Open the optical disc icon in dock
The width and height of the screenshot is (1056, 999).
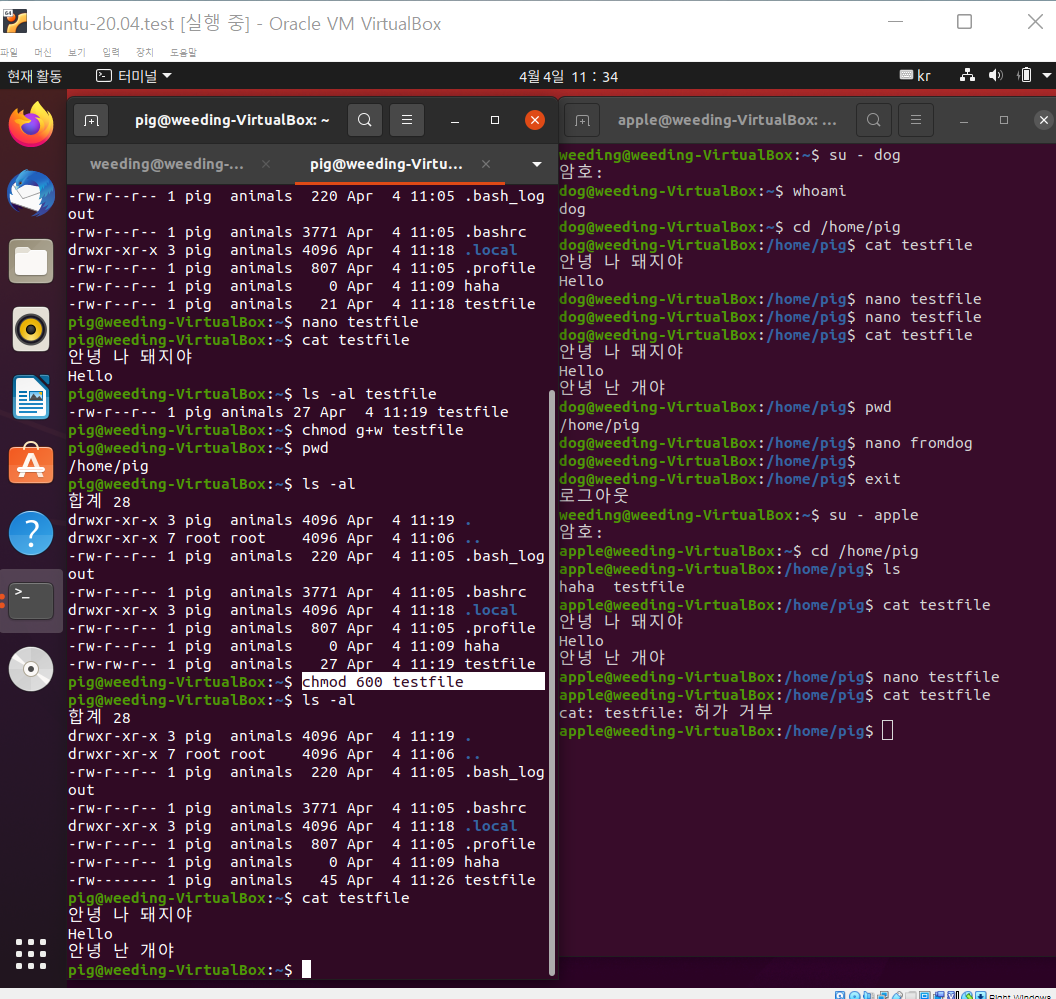(x=31, y=669)
